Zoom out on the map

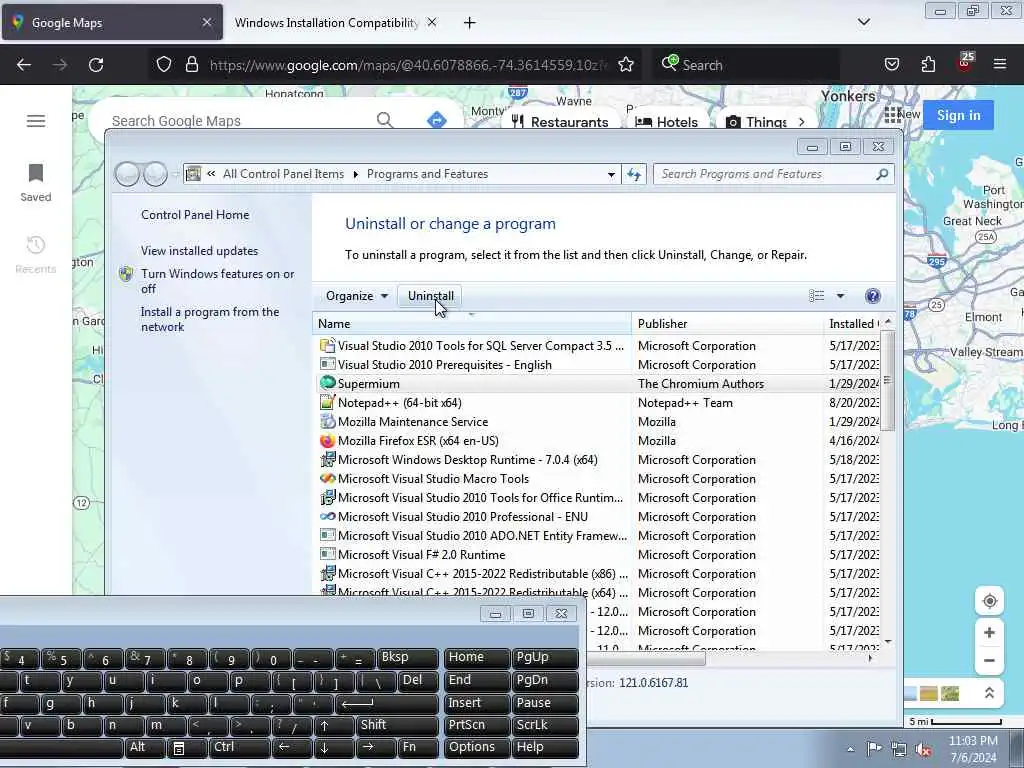pos(989,660)
